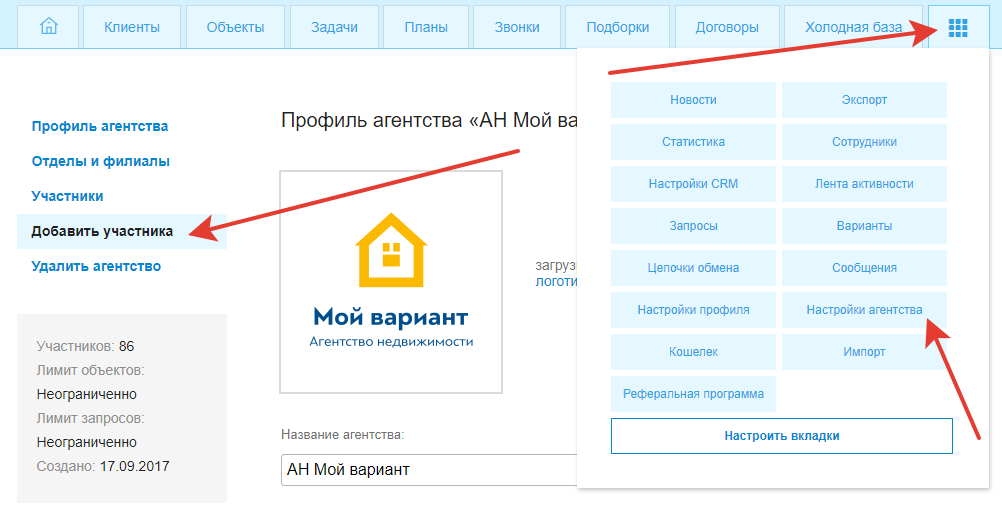Open Участники in the sidebar
Screen dimensions: 1002x513
point(67,196)
